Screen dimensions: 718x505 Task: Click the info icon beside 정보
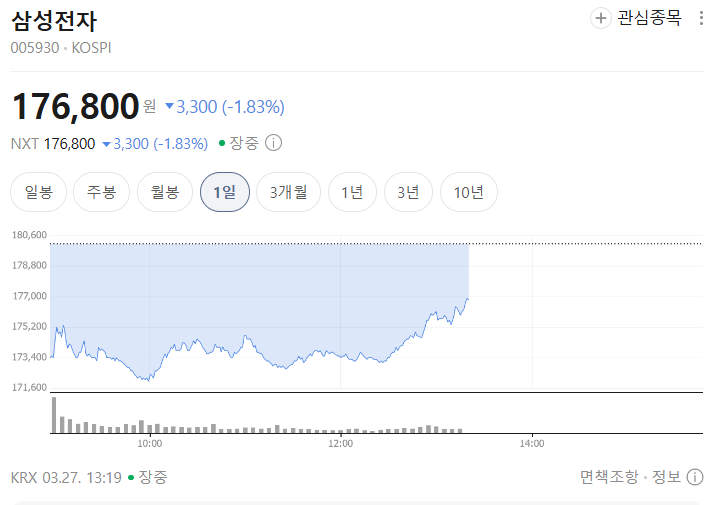[x=693, y=477]
